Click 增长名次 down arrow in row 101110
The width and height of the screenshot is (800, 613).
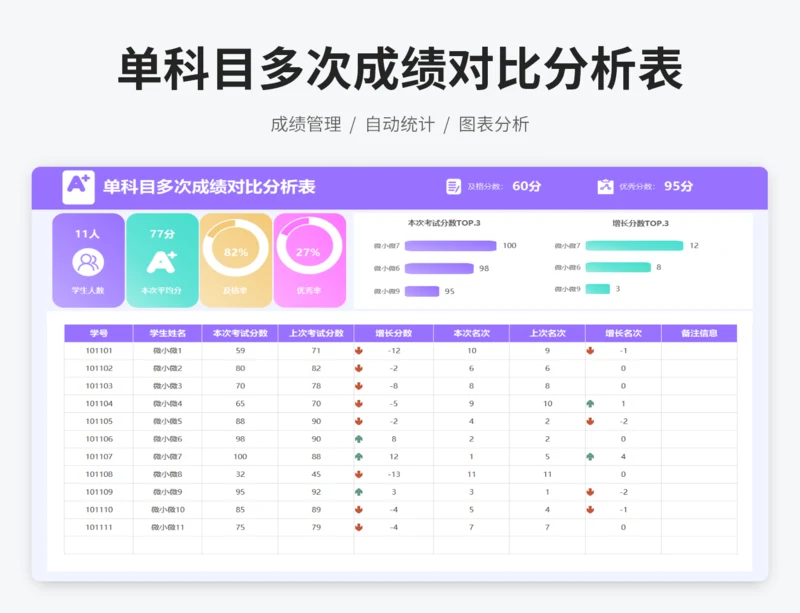click(x=590, y=509)
